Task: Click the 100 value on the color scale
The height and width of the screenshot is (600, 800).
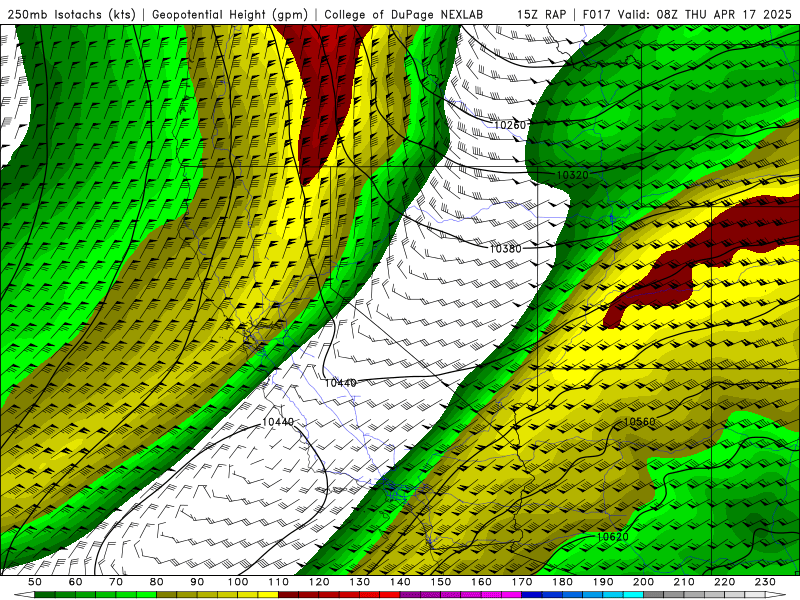Action: [x=238, y=582]
